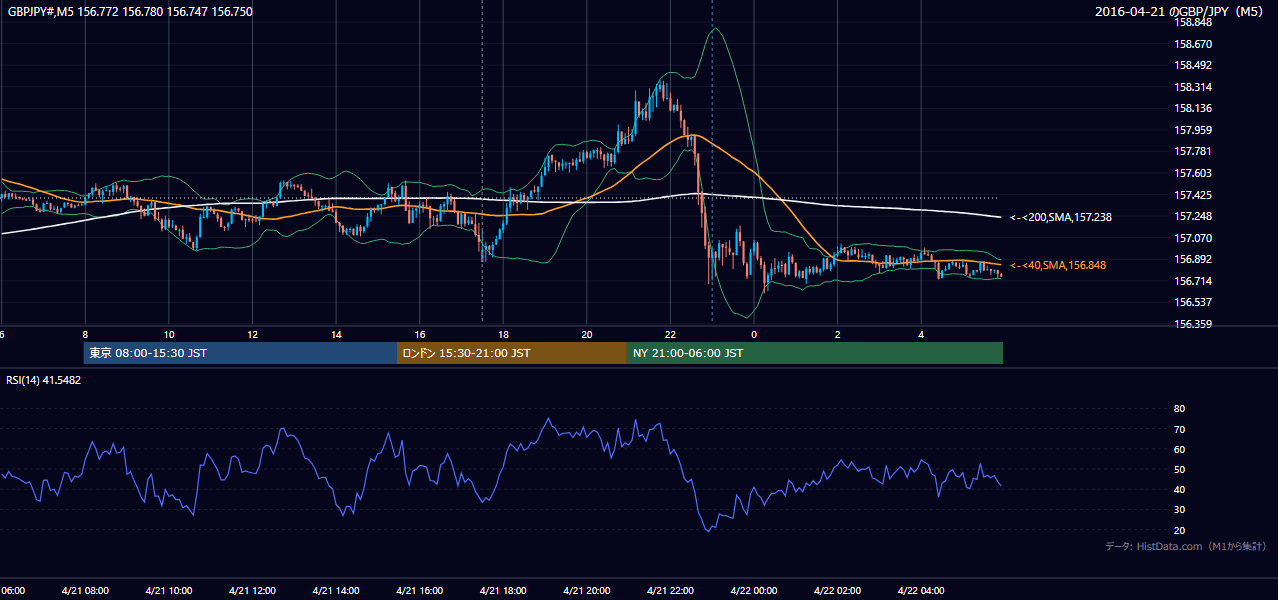Click hour label 10 under price chart

coord(169,334)
